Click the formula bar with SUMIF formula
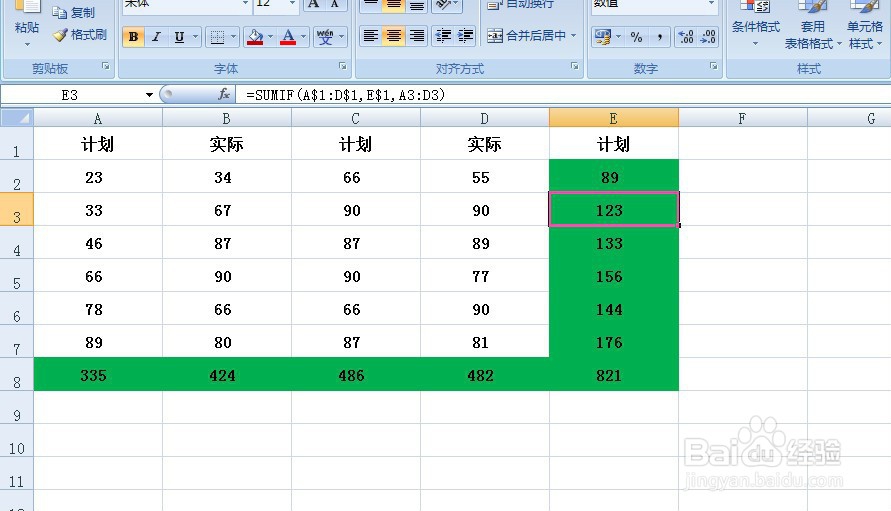 [563, 95]
